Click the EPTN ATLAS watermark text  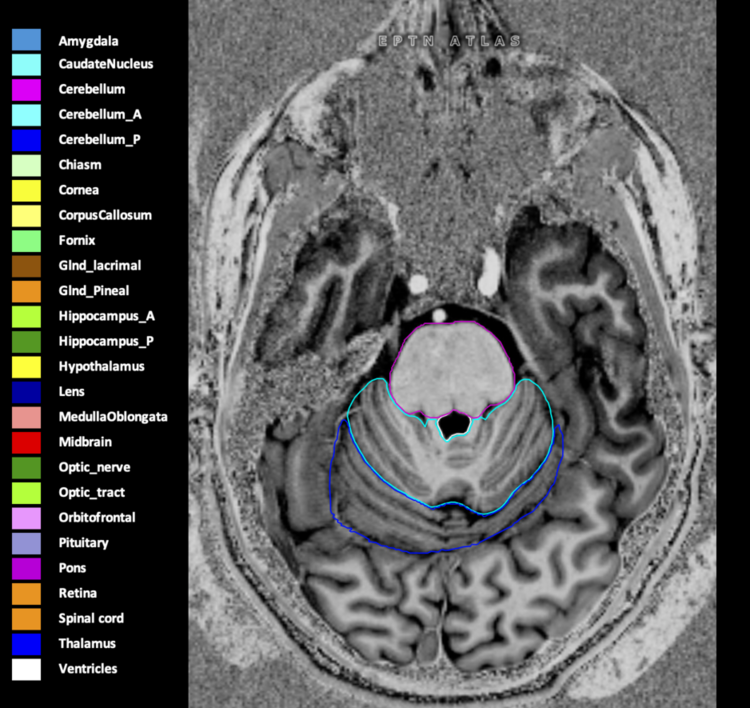coord(449,41)
